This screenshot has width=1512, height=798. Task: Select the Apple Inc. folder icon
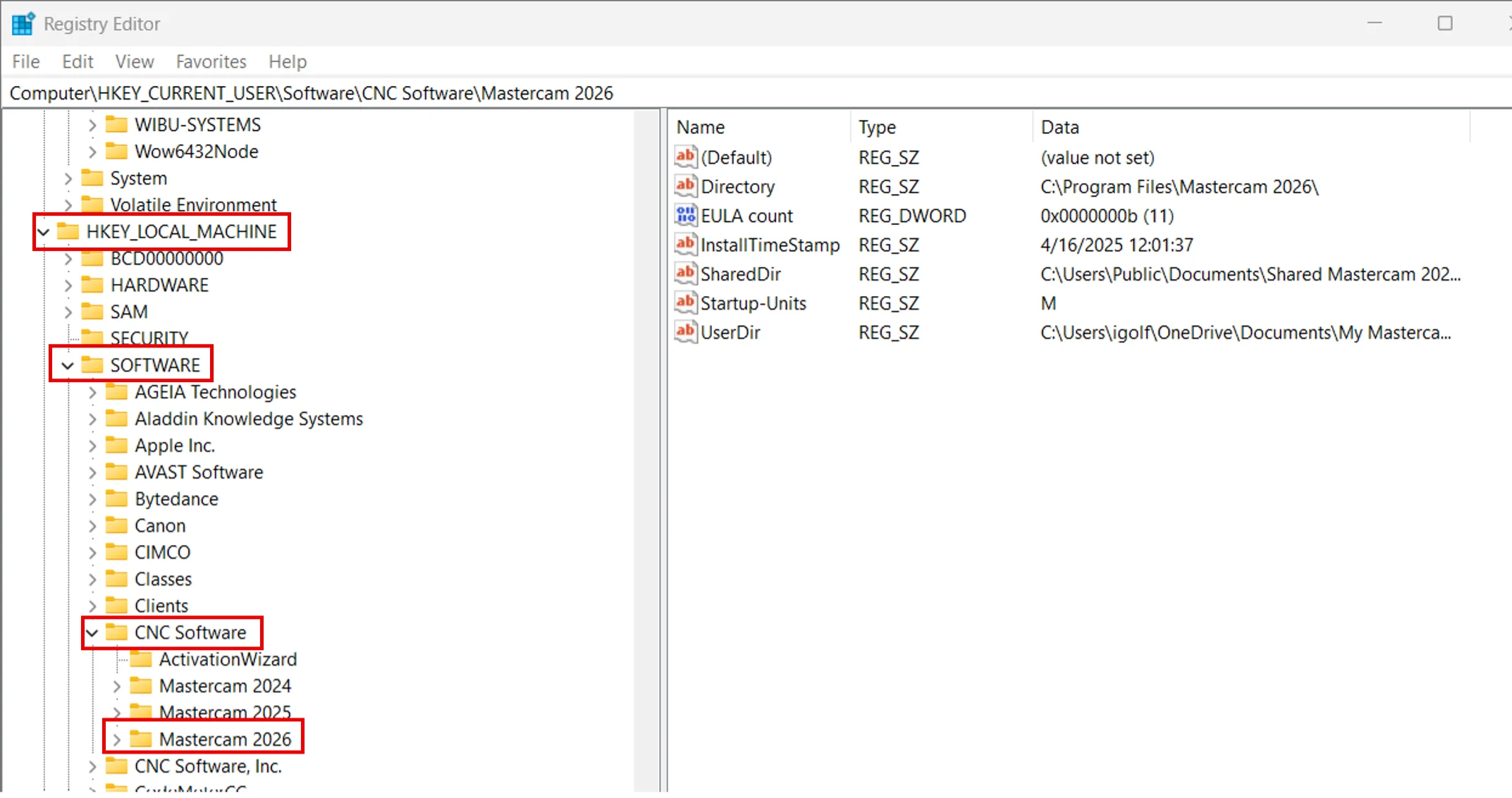click(x=116, y=446)
